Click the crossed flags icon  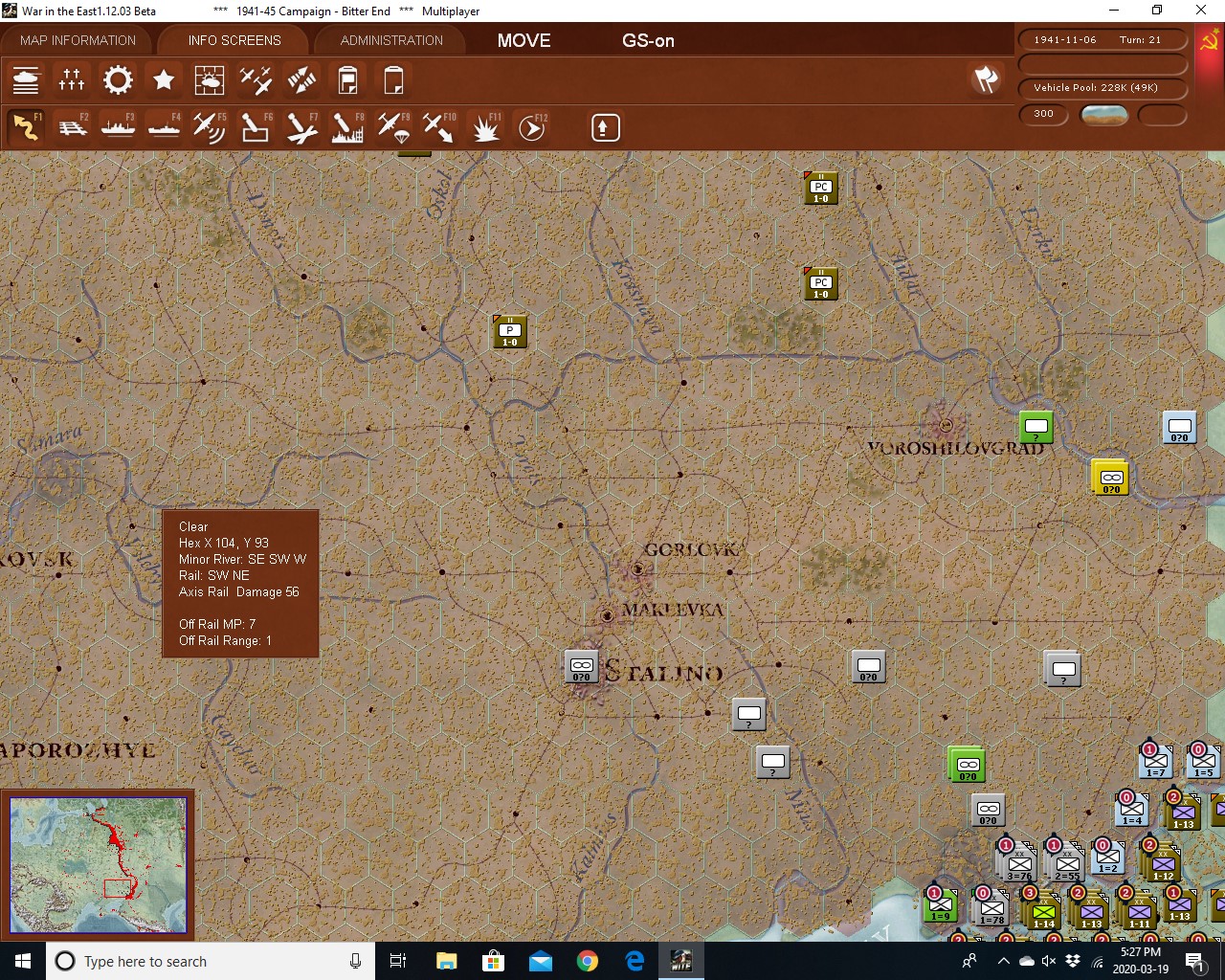point(986,79)
